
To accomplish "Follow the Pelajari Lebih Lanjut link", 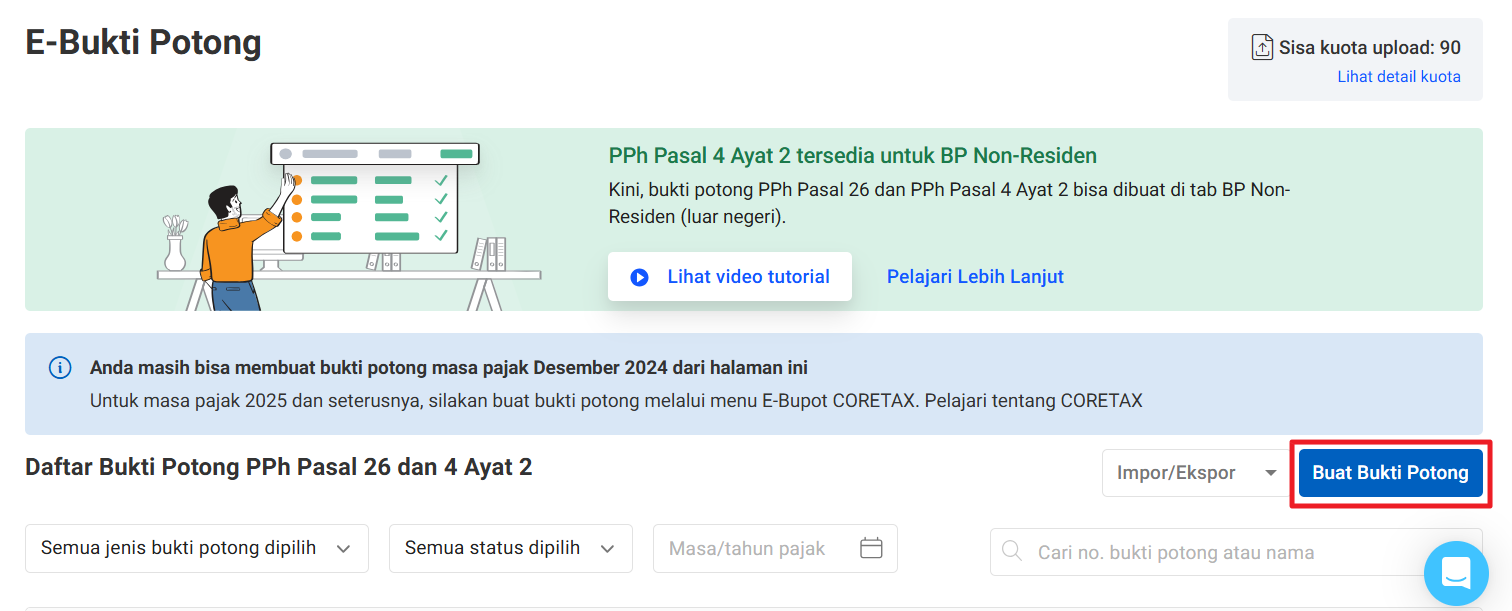I will (975, 277).
